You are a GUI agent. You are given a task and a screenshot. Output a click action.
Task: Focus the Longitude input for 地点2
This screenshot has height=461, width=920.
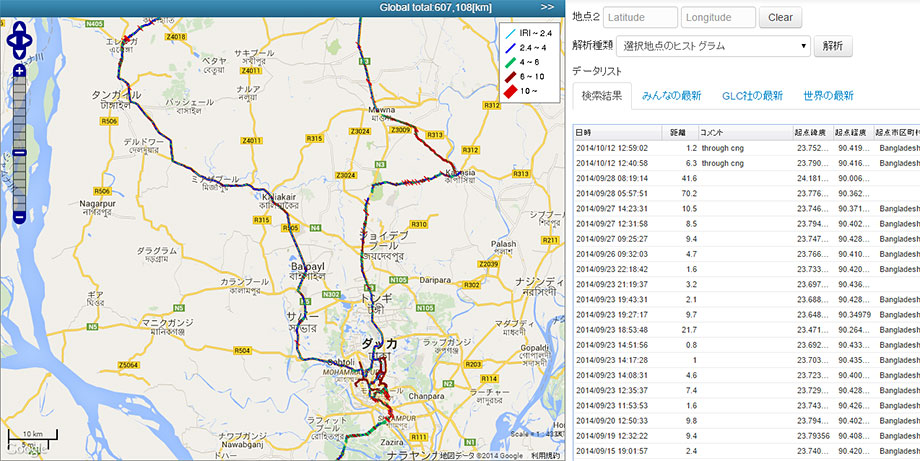[718, 17]
